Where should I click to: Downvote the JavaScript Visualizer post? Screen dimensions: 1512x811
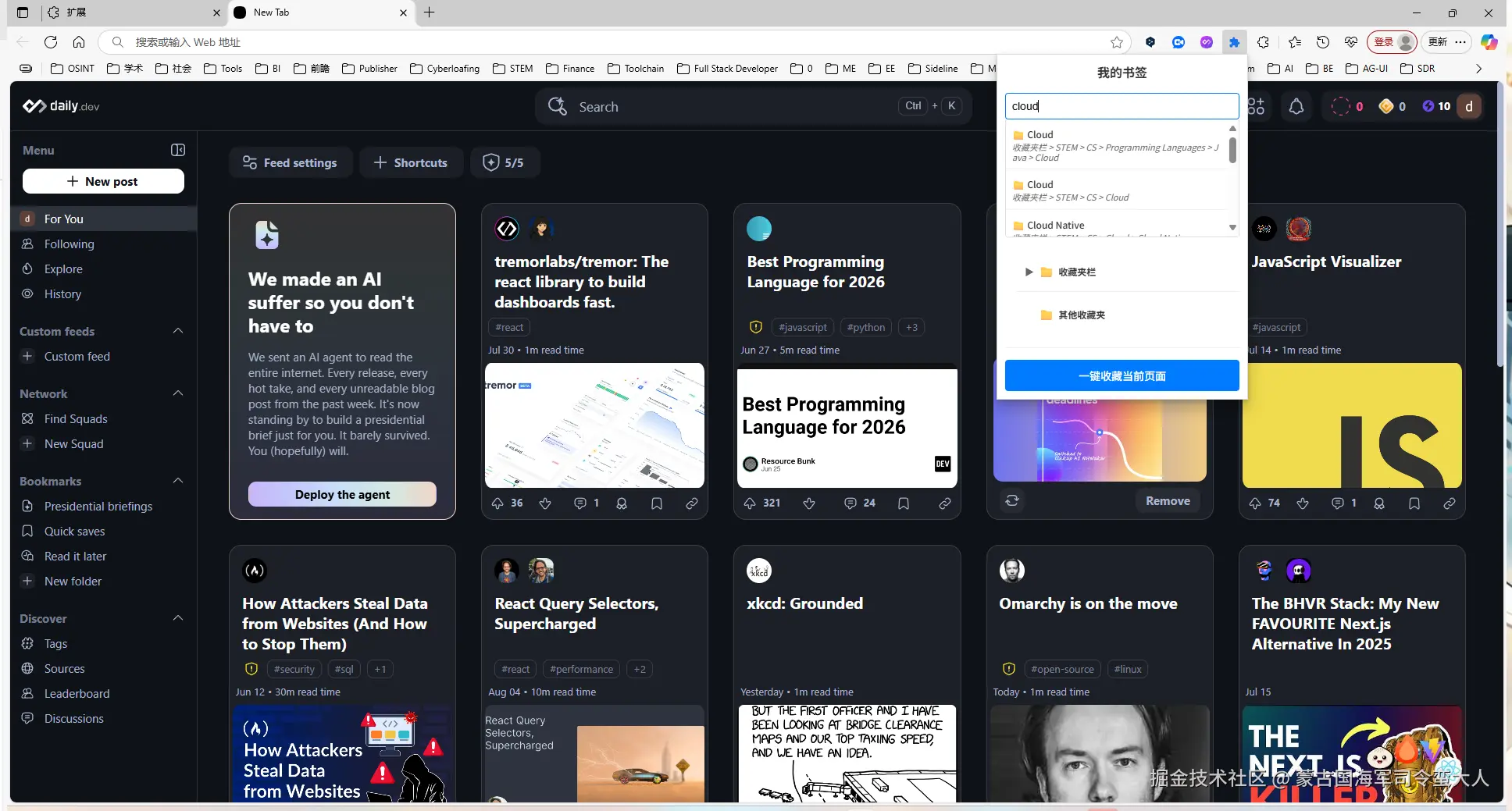(x=1303, y=503)
